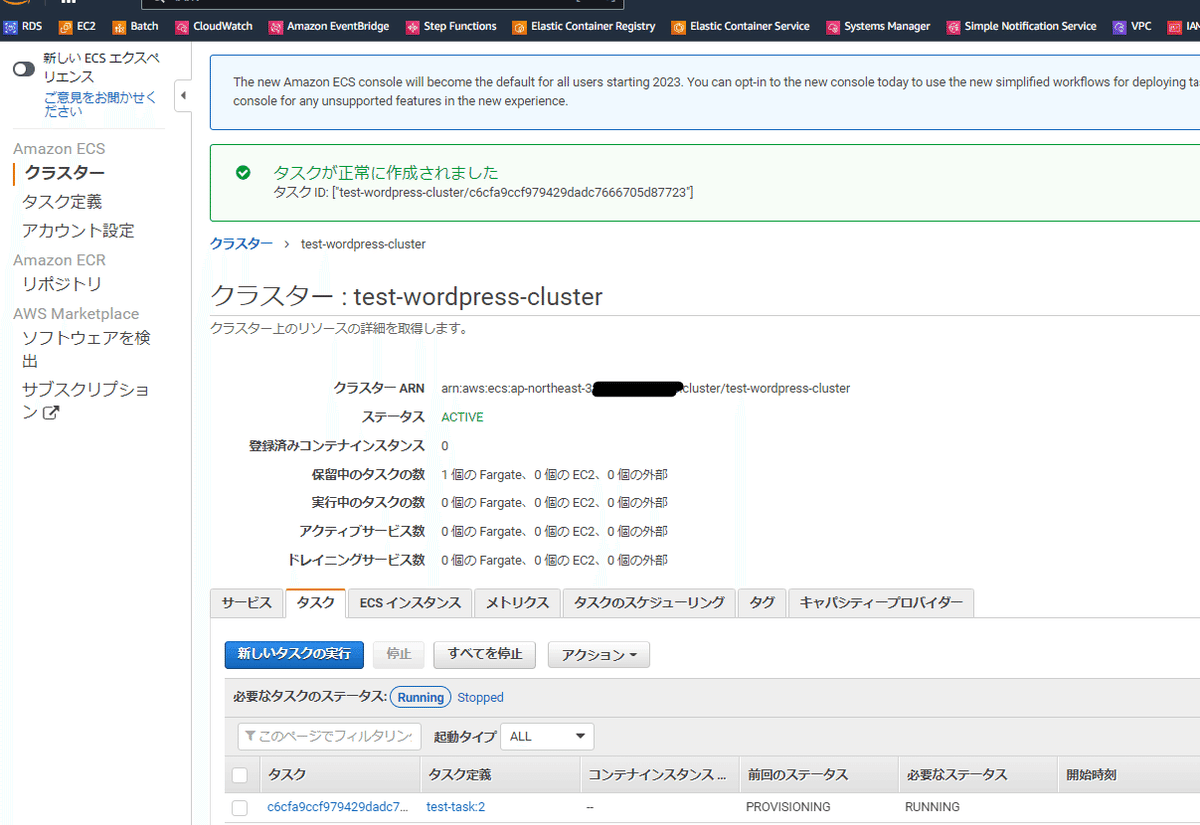Open the Elastic Container Service bookmark icon
The image size is (1200, 825).
[x=678, y=27]
